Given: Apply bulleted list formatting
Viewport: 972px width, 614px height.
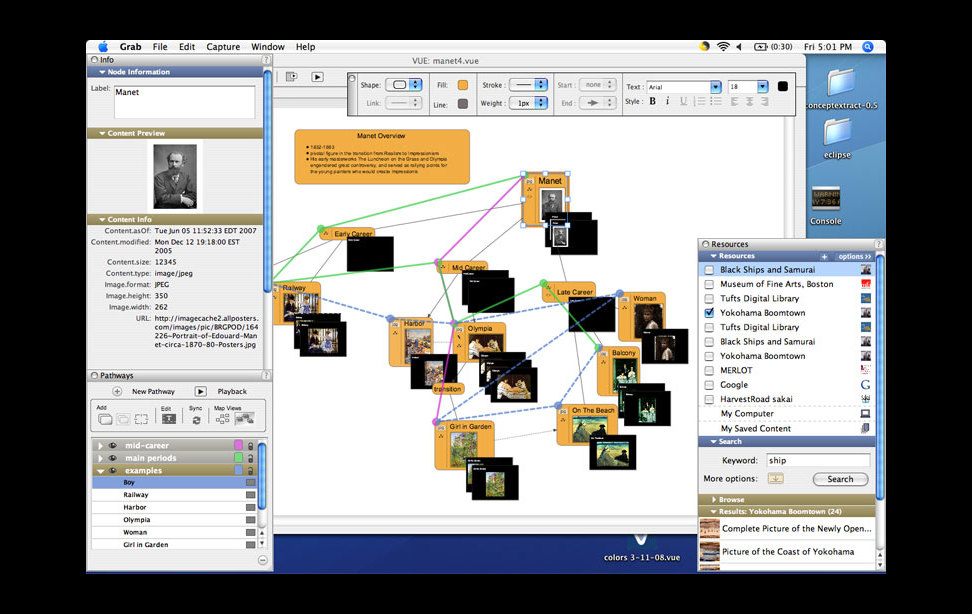Looking at the screenshot, I should [x=716, y=101].
